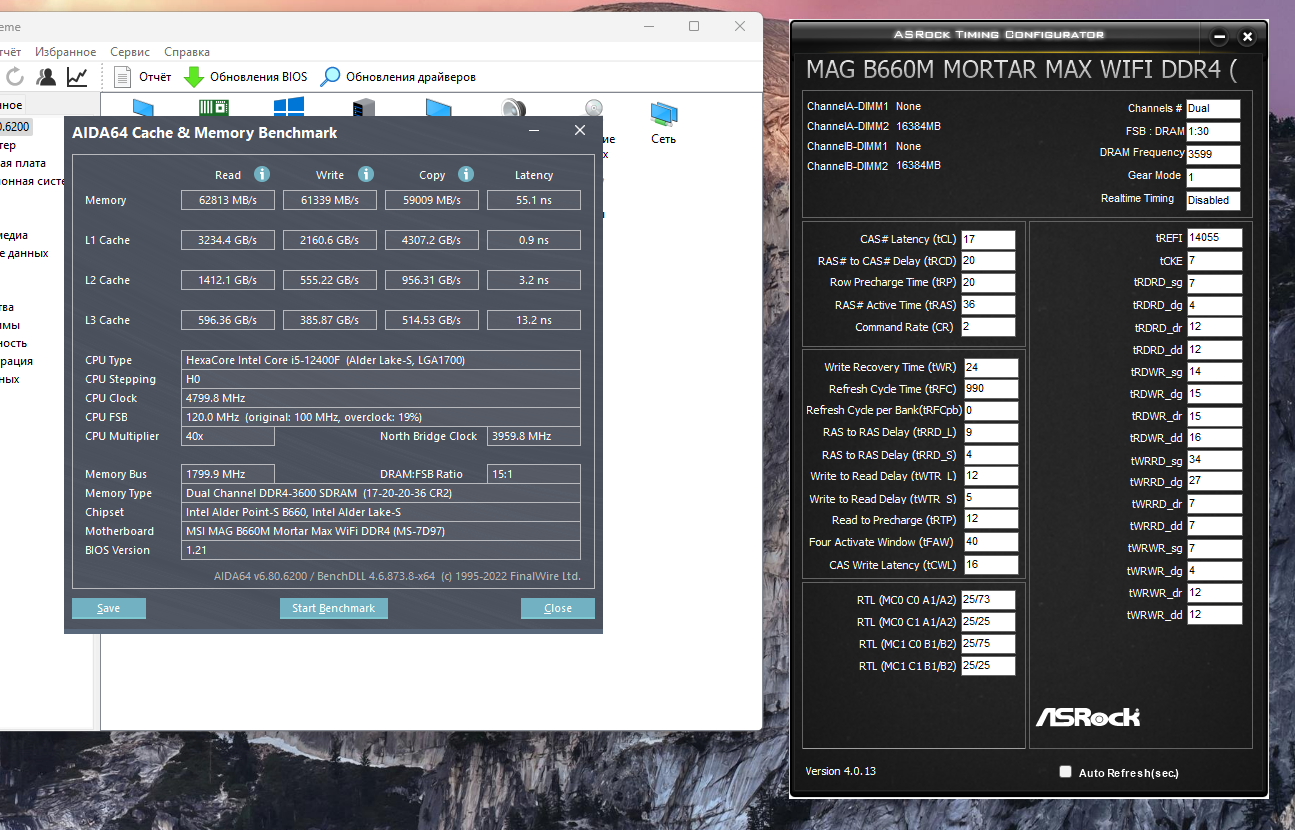1295x830 pixels.
Task: Click the Command Rate (CR) field
Action: (x=988, y=327)
